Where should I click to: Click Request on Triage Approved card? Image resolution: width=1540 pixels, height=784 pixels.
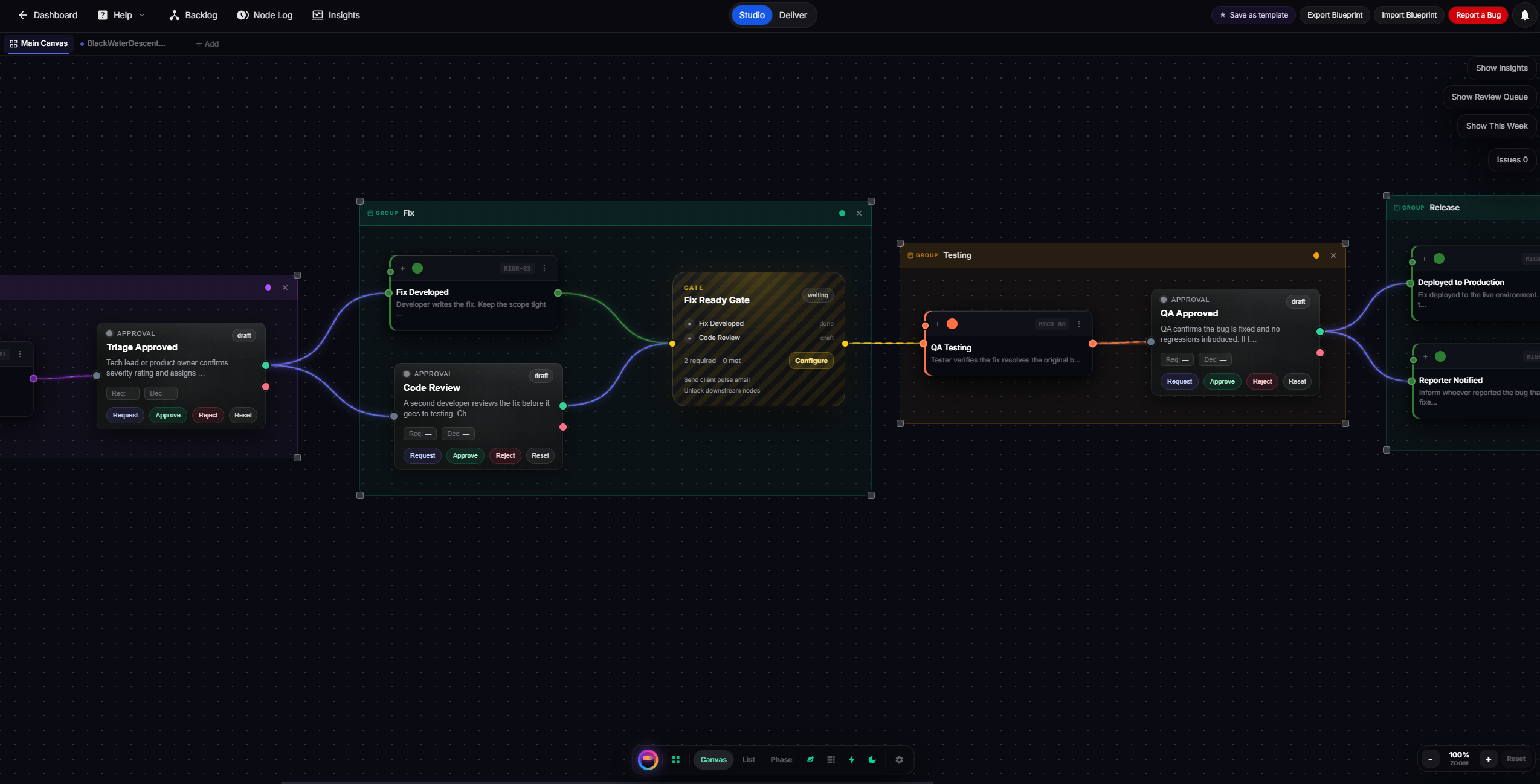point(125,415)
